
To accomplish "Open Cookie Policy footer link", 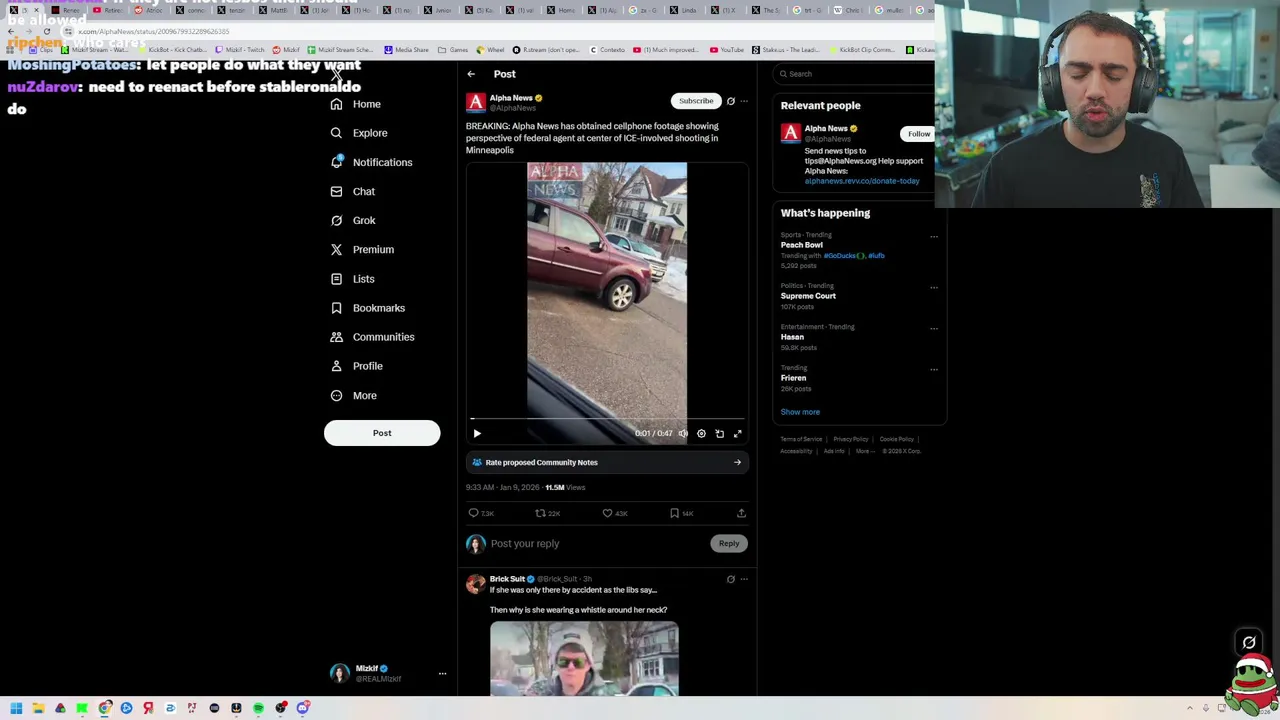I will [x=896, y=439].
